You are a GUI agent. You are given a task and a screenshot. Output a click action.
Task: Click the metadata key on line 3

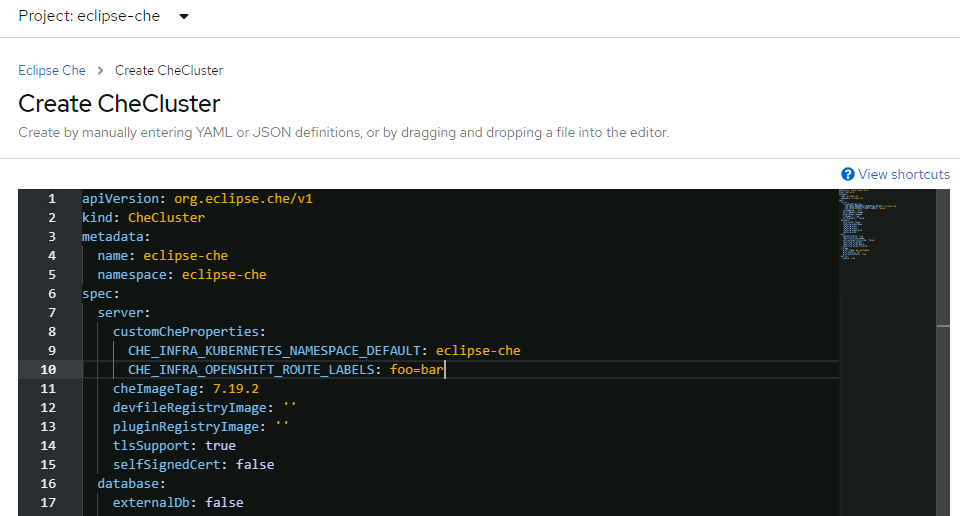pos(113,236)
